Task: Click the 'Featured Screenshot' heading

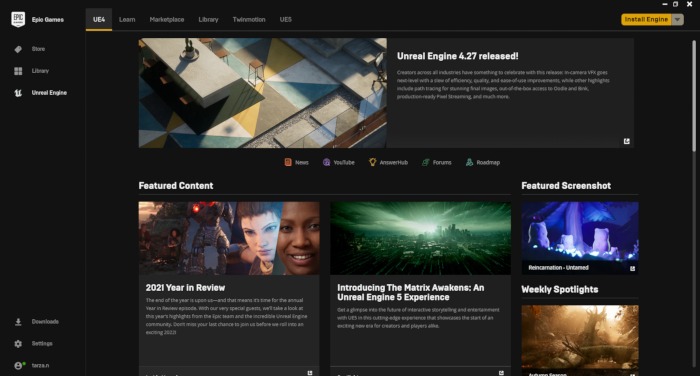Action: point(566,186)
